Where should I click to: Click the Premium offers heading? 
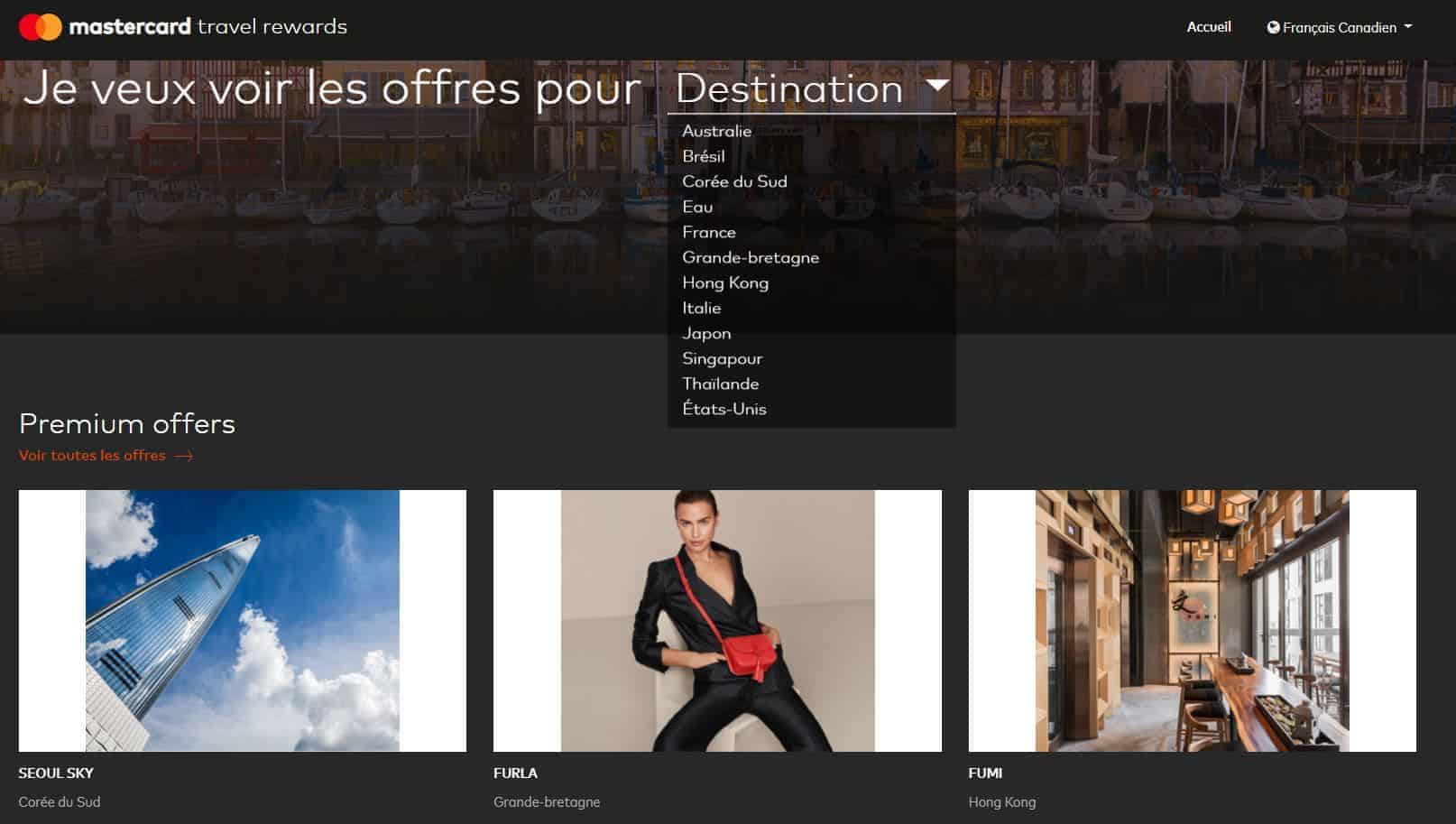[127, 423]
